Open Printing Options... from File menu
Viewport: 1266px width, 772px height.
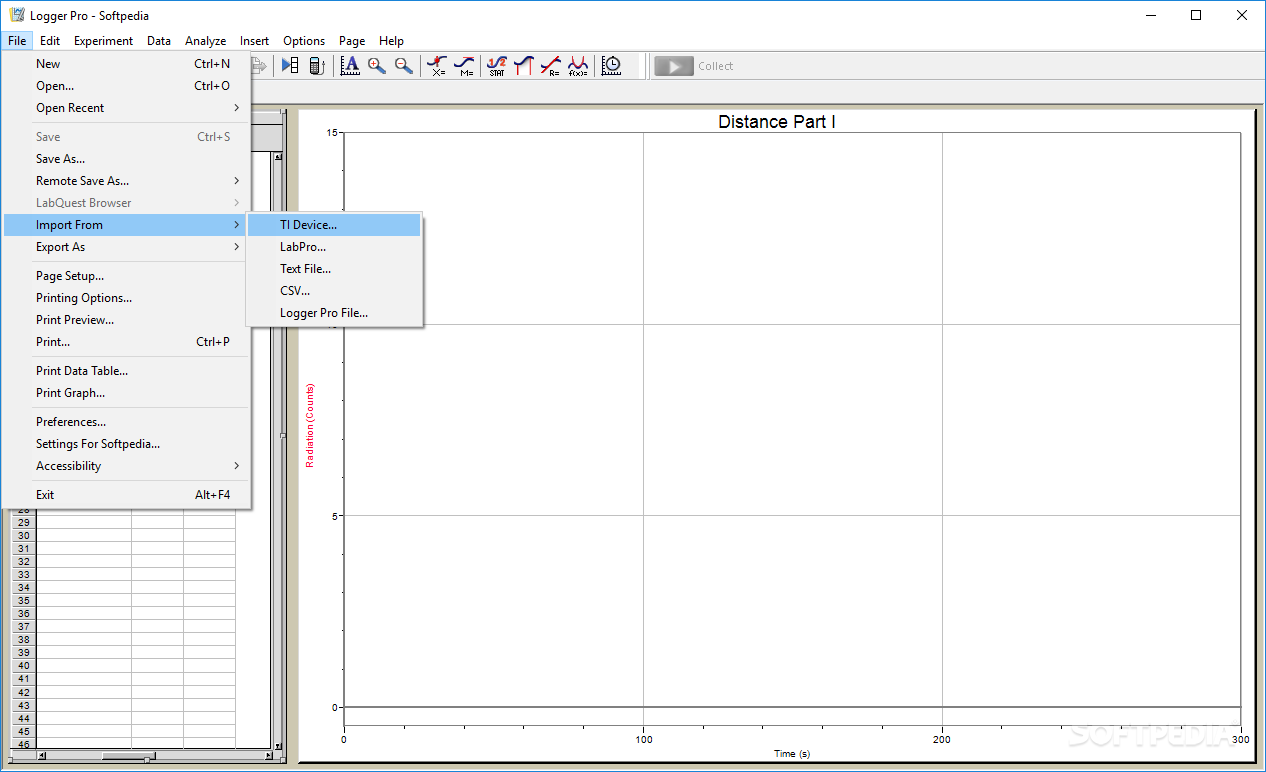pos(126,298)
